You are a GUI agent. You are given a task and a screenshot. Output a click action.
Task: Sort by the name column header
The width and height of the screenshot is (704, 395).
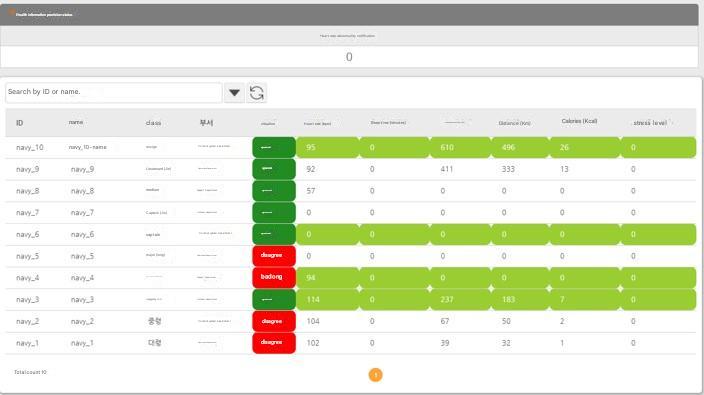pyautogui.click(x=76, y=122)
